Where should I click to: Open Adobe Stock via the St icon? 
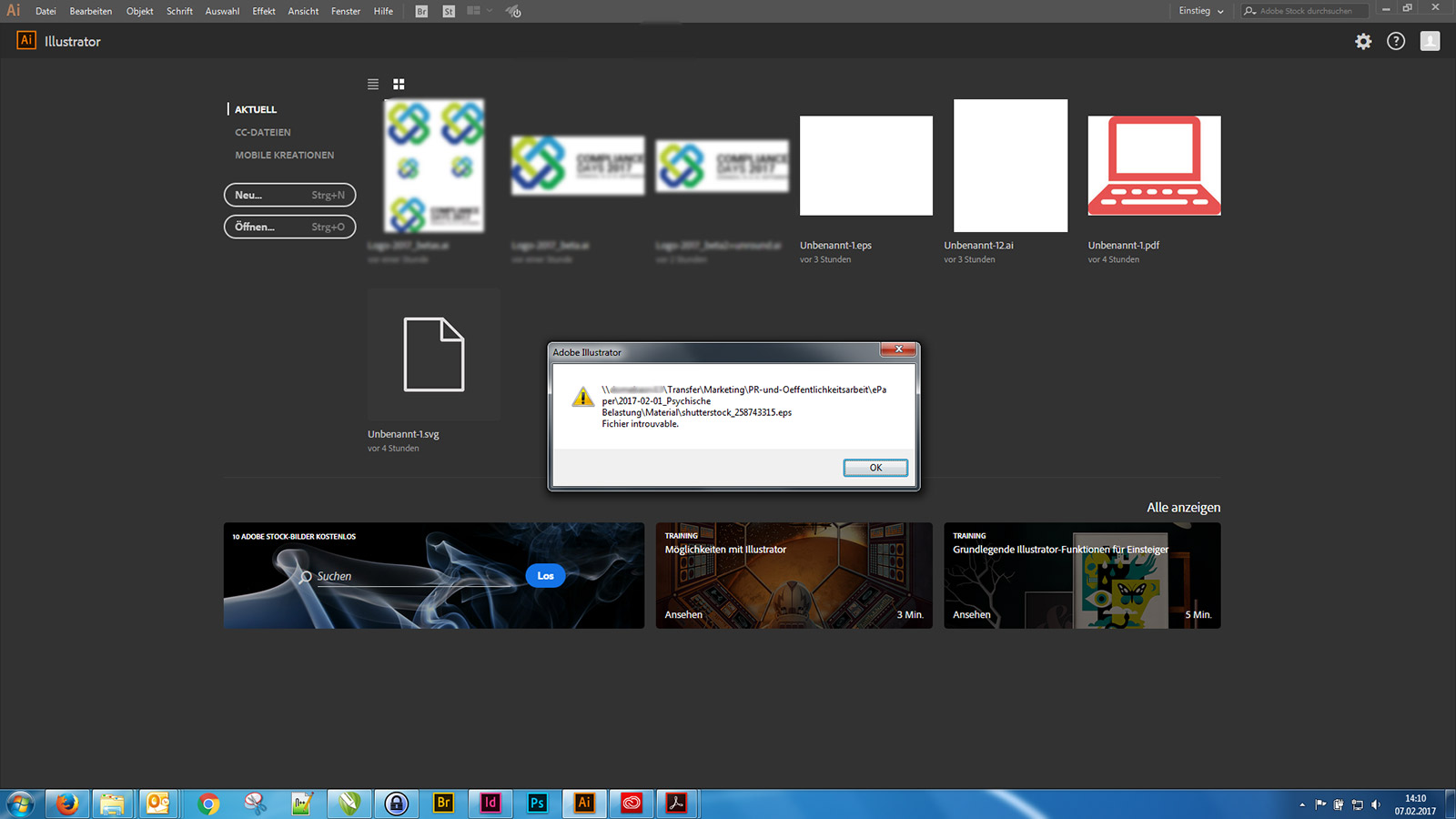tap(449, 11)
